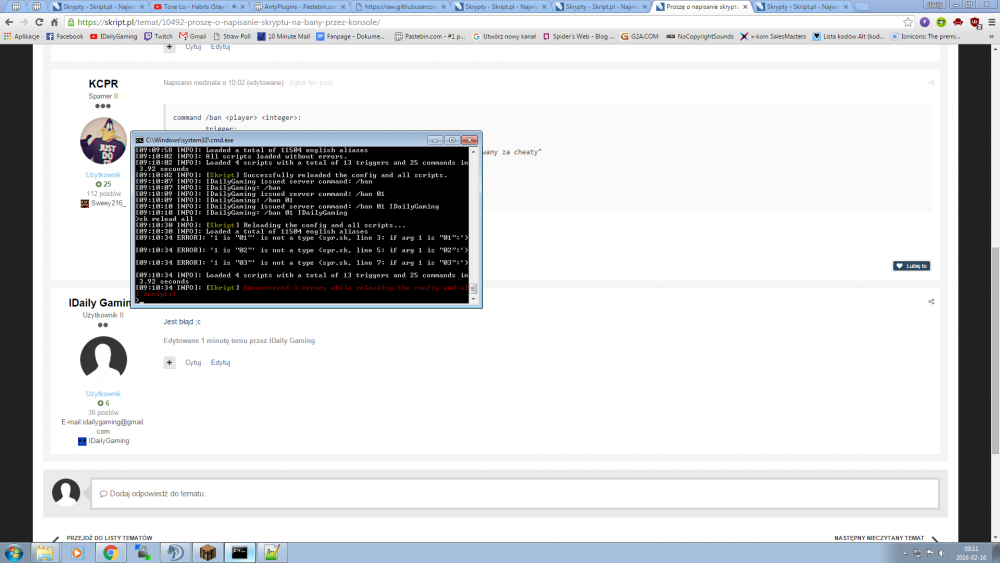Open Sweey216_ Minecraft account link
This screenshot has height=563, width=1000.
pos(103,203)
